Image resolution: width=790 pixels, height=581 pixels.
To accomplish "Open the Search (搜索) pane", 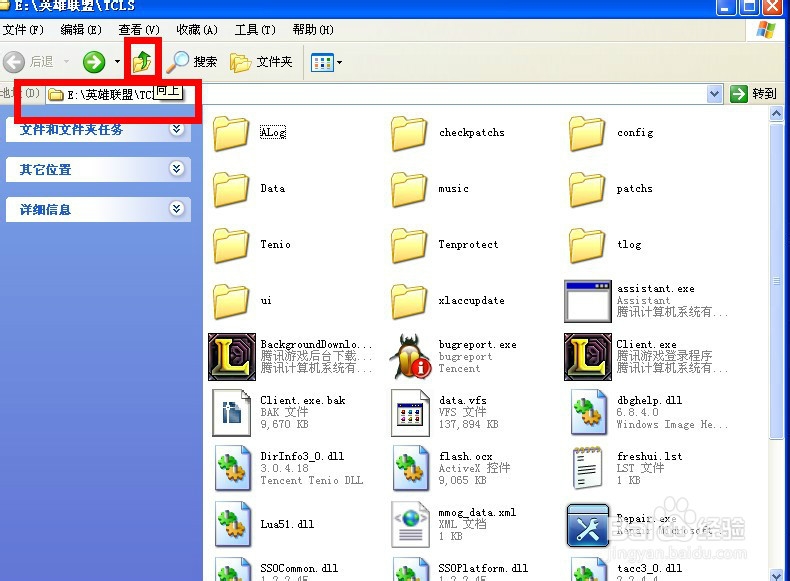I will pyautogui.click(x=192, y=62).
